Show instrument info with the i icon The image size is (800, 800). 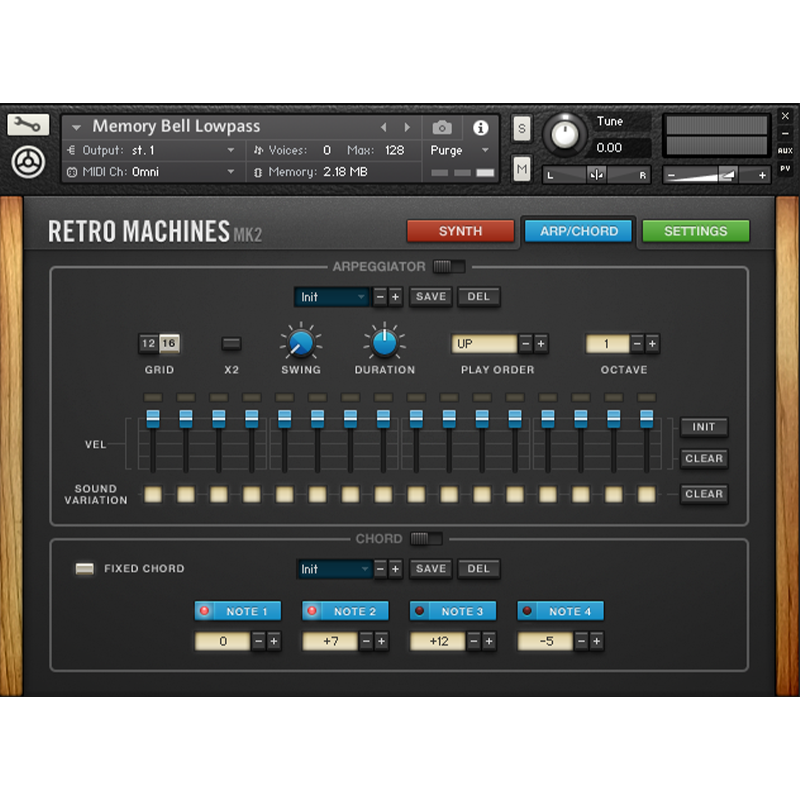[480, 128]
